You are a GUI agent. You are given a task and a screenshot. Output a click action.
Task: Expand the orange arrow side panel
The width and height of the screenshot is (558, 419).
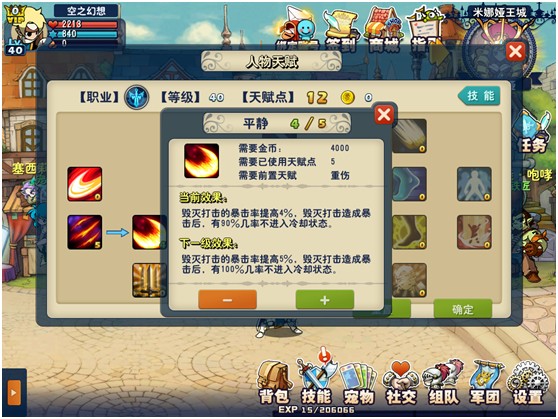click(14, 393)
